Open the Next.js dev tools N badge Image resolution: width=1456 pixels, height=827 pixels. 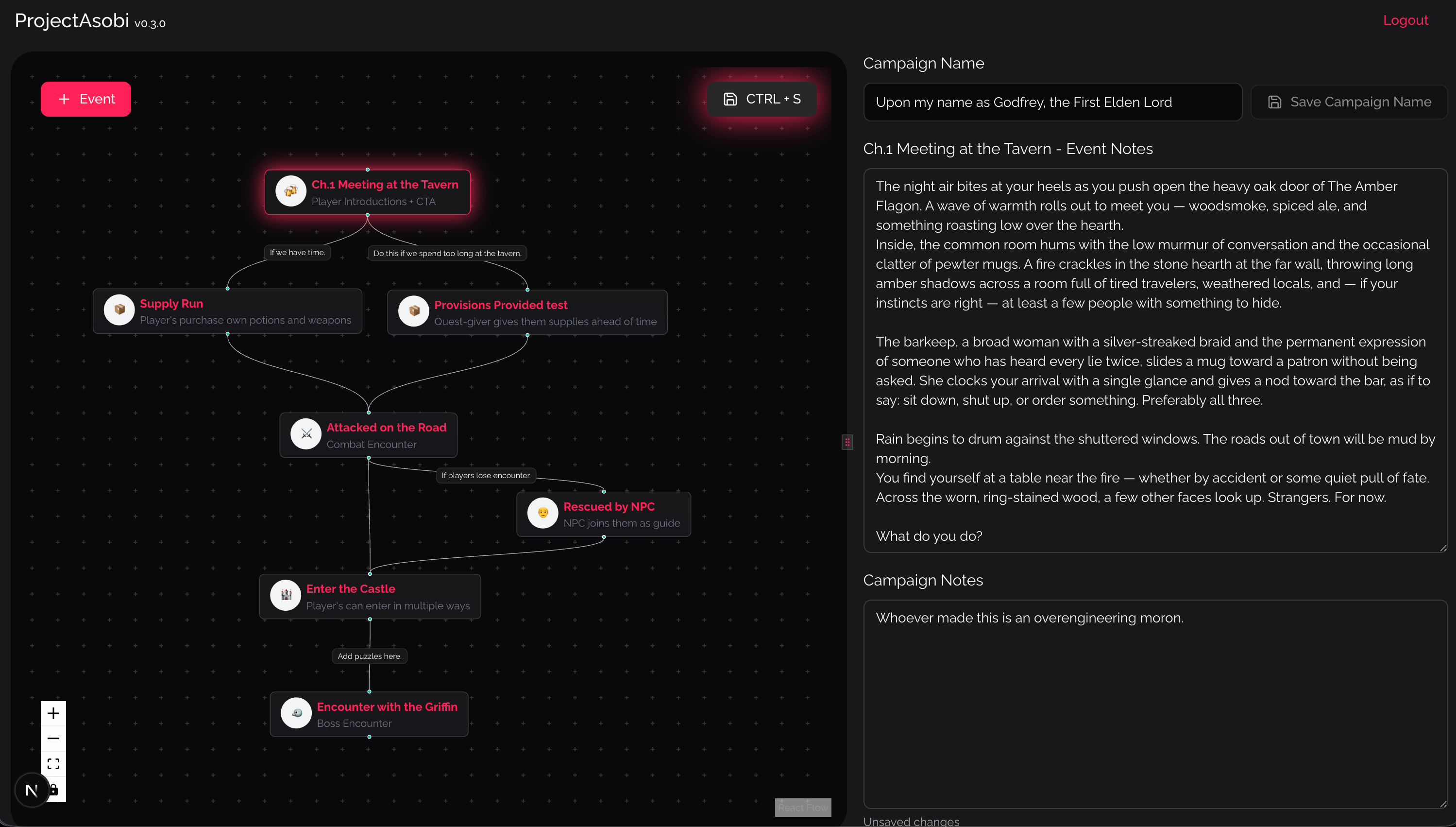click(31, 789)
